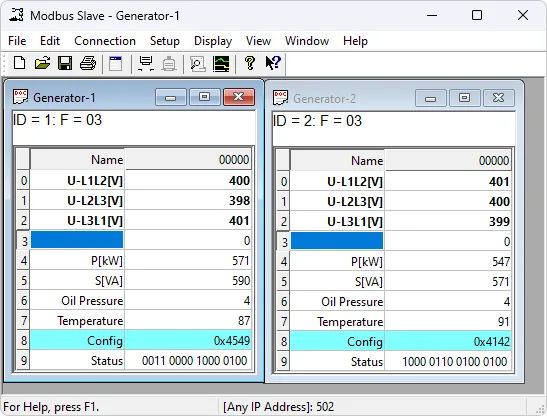Click the ID = 1: F = 03 label
Viewport: 547px width, 416px height.
58,120
